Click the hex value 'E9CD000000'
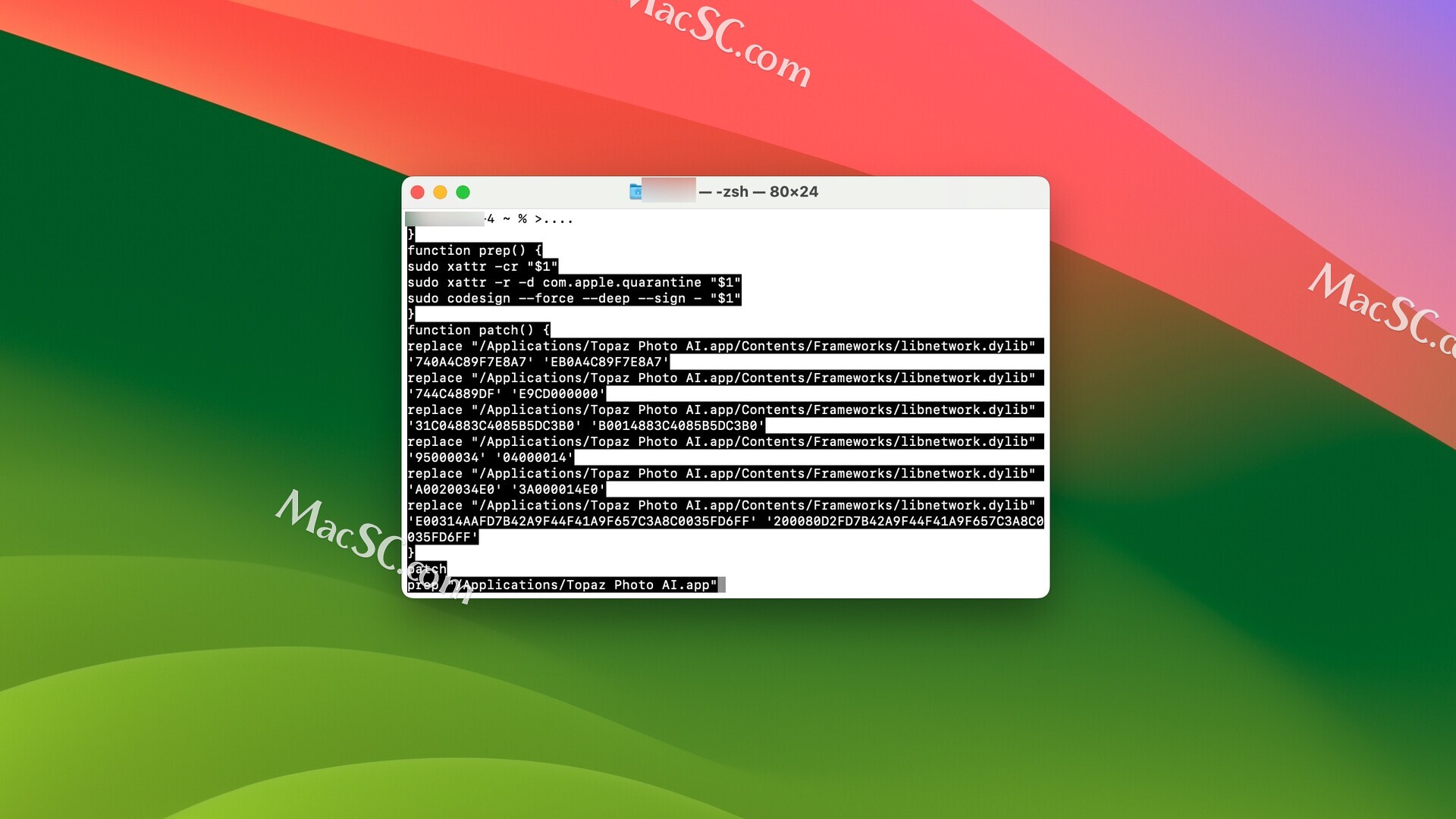 coord(558,394)
